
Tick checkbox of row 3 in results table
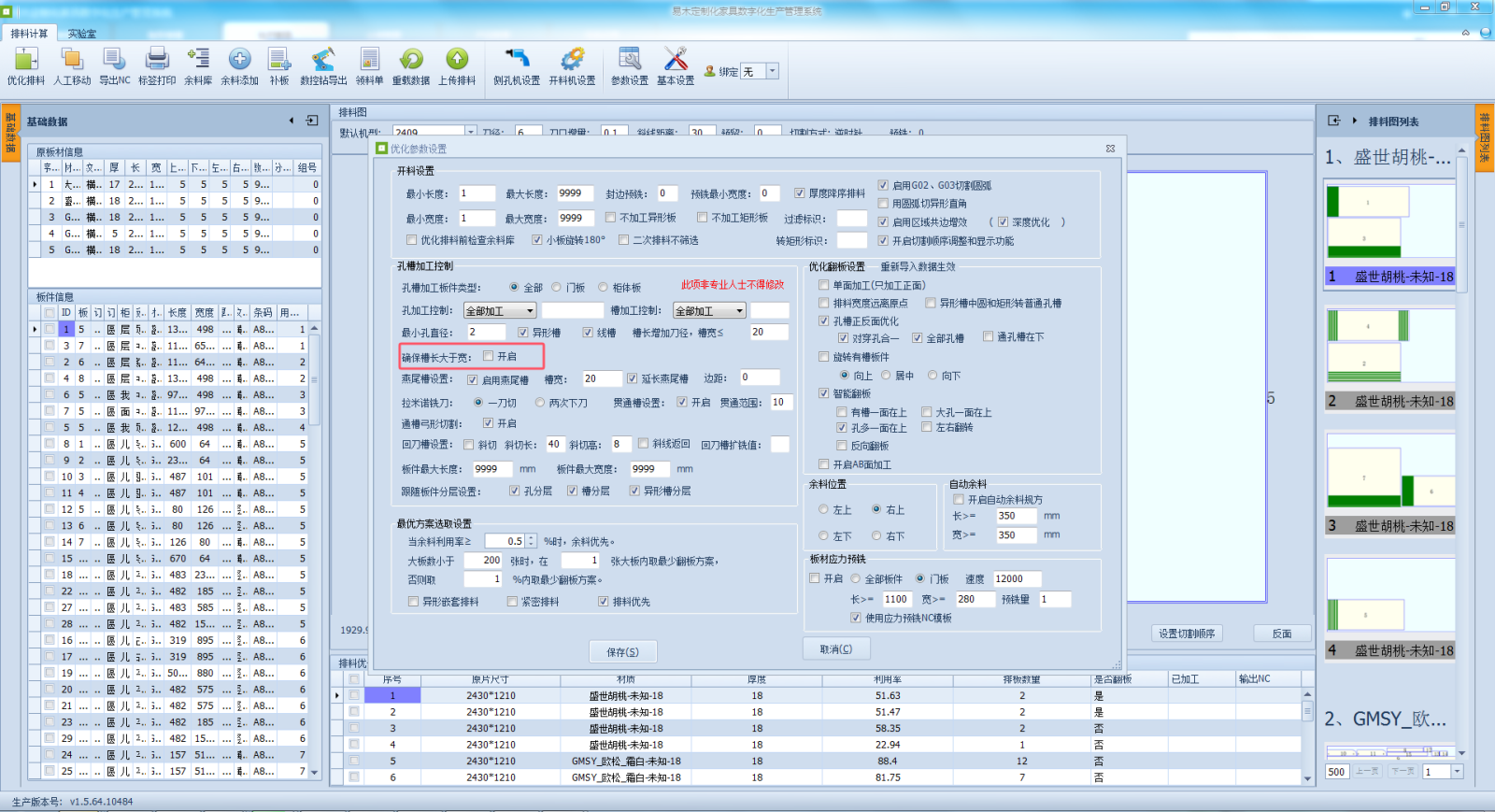(x=354, y=728)
